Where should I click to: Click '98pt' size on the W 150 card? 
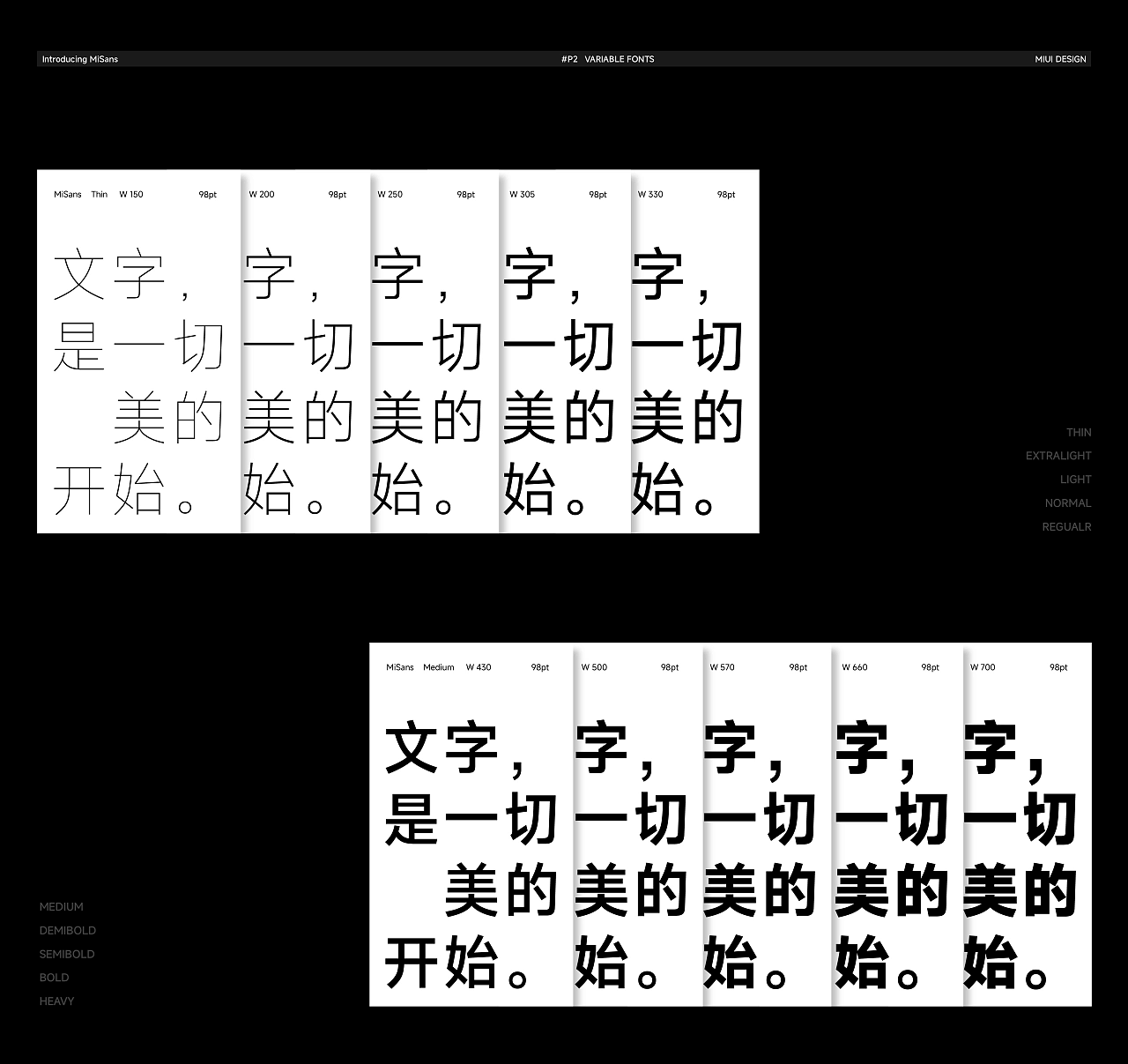click(x=208, y=195)
